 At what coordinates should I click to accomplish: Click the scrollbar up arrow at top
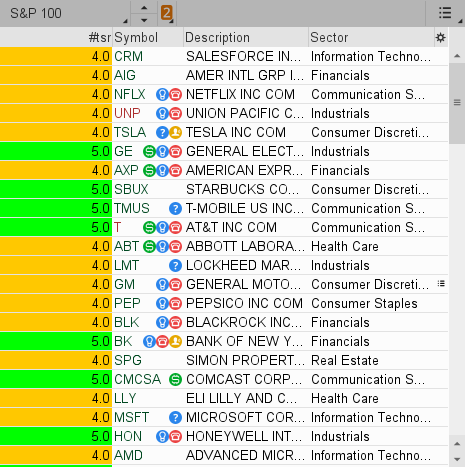click(457, 56)
